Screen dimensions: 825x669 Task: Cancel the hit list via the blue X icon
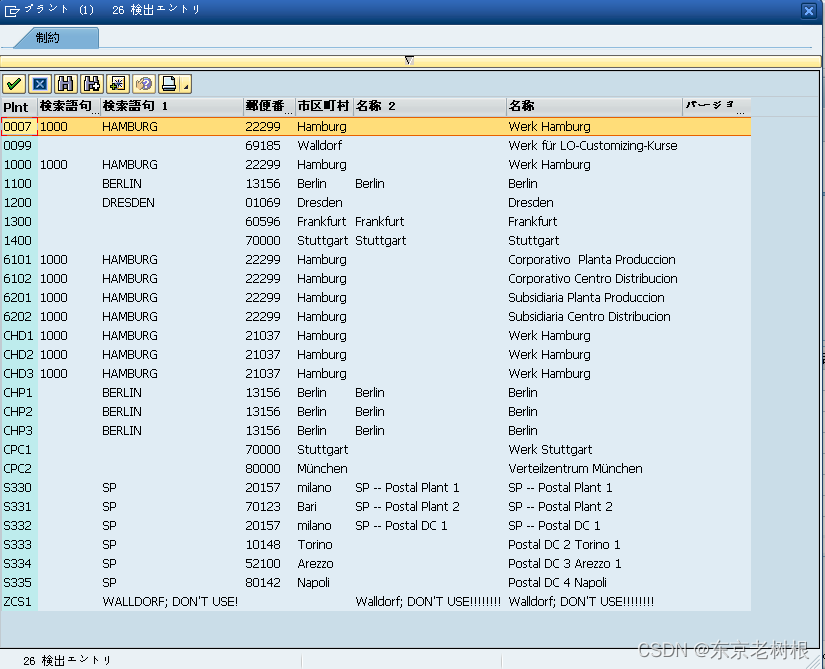39,83
